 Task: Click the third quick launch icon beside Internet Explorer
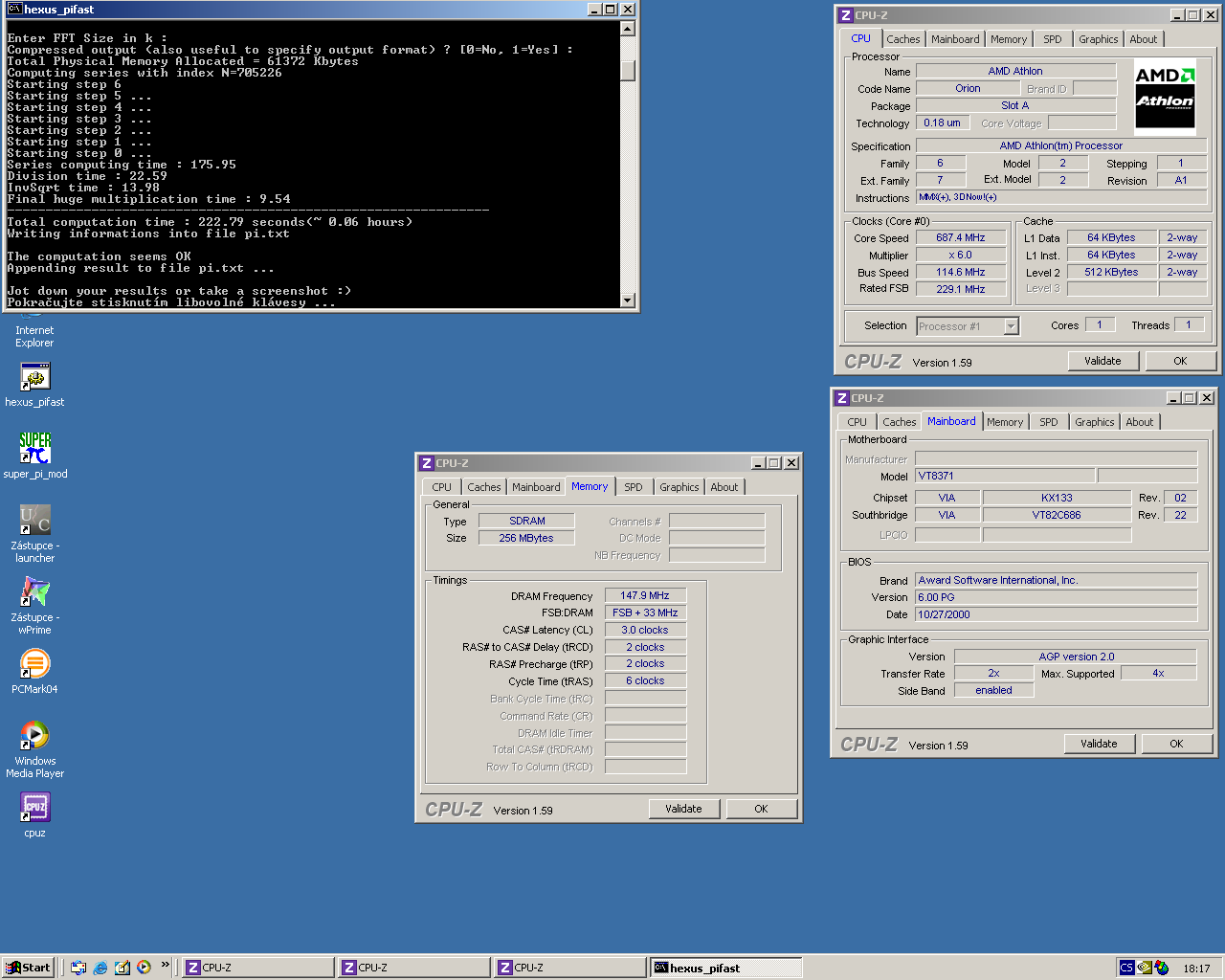[x=122, y=968]
